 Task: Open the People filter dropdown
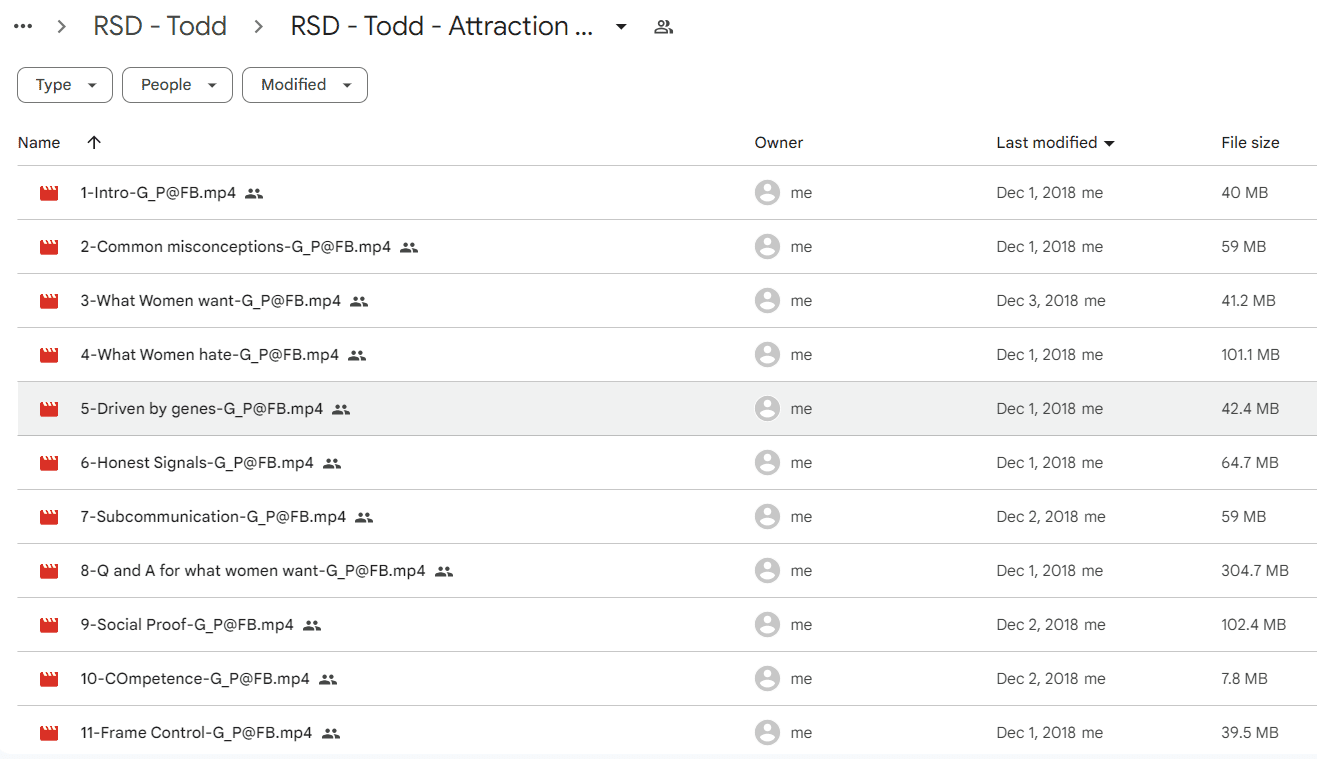177,85
